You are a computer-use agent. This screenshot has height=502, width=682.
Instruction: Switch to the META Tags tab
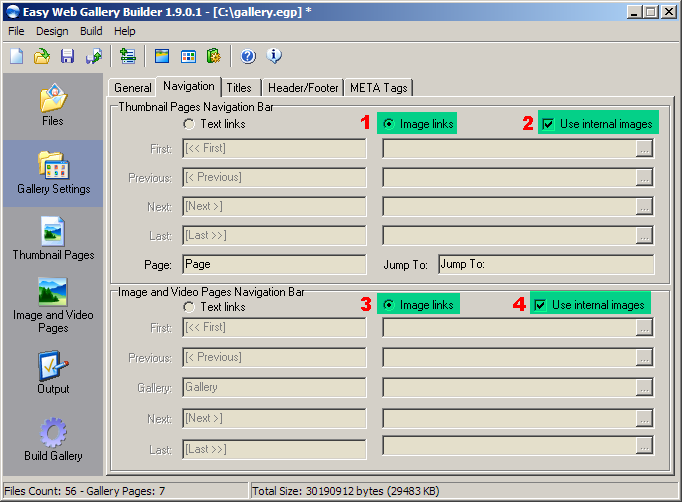pyautogui.click(x=378, y=87)
